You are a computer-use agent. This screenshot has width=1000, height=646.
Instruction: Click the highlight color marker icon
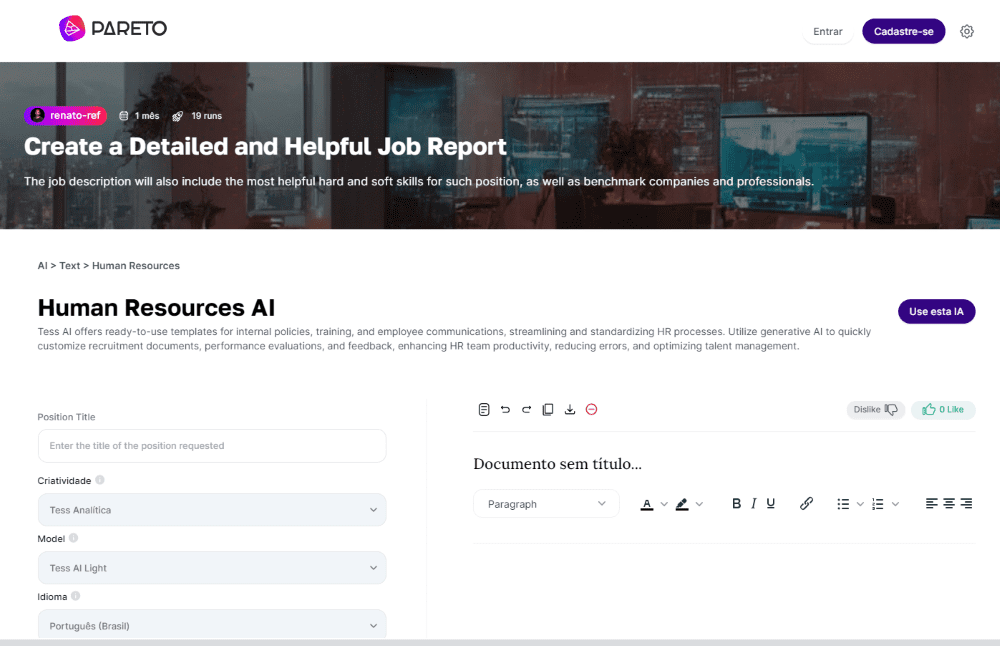682,504
